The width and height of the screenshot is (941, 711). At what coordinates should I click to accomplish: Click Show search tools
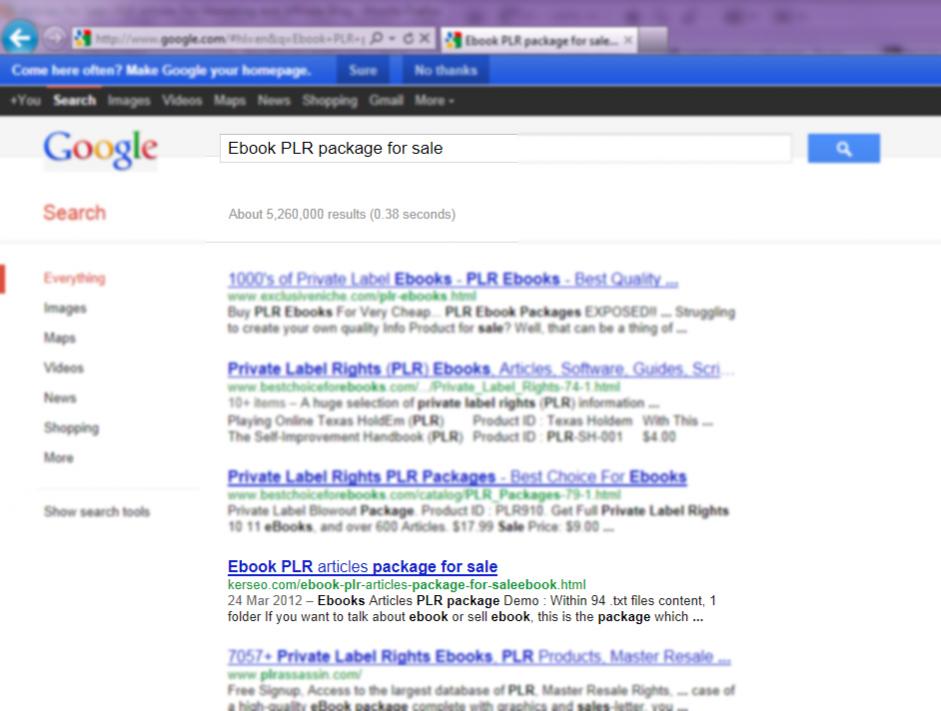point(97,511)
